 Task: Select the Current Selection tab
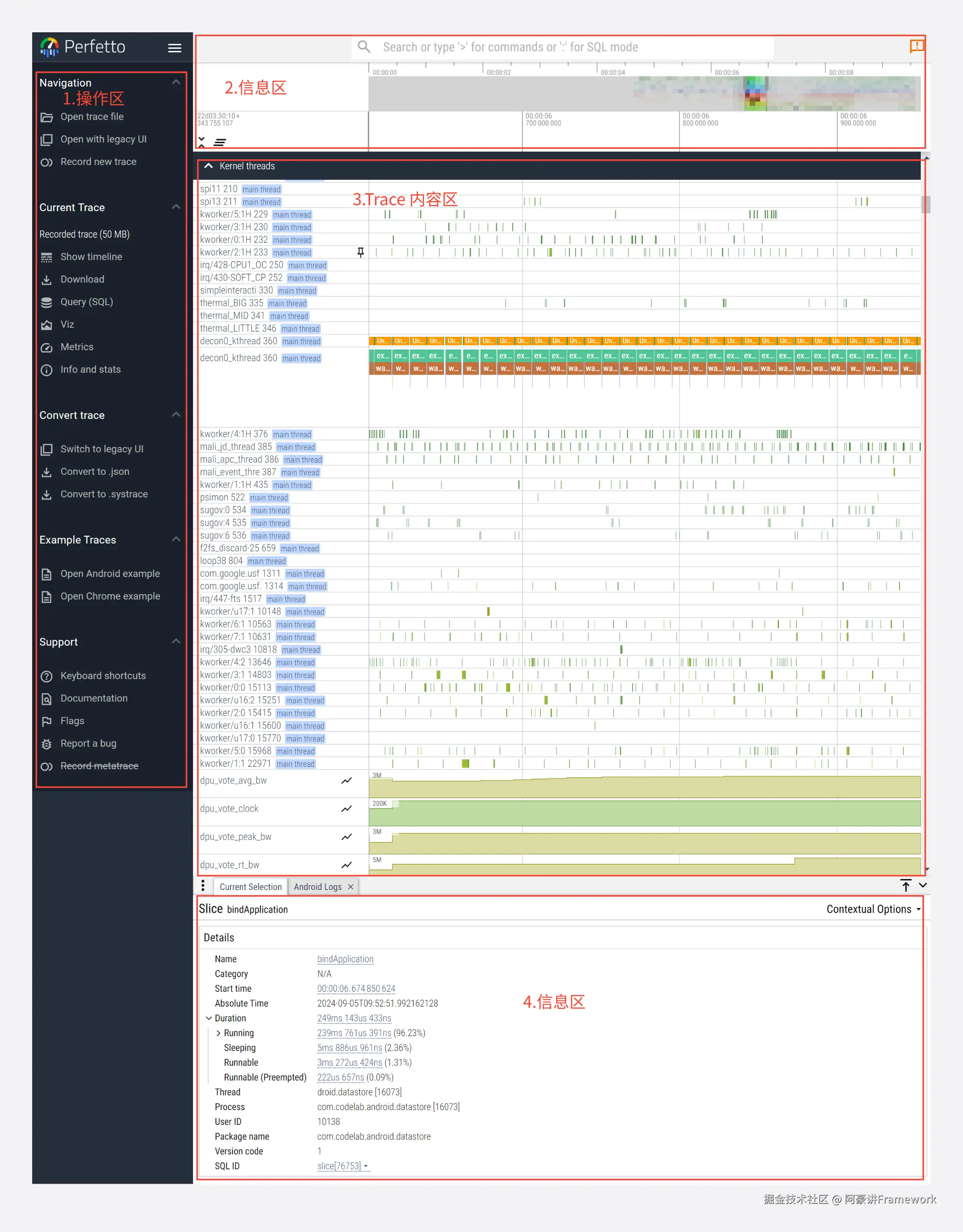coord(250,887)
